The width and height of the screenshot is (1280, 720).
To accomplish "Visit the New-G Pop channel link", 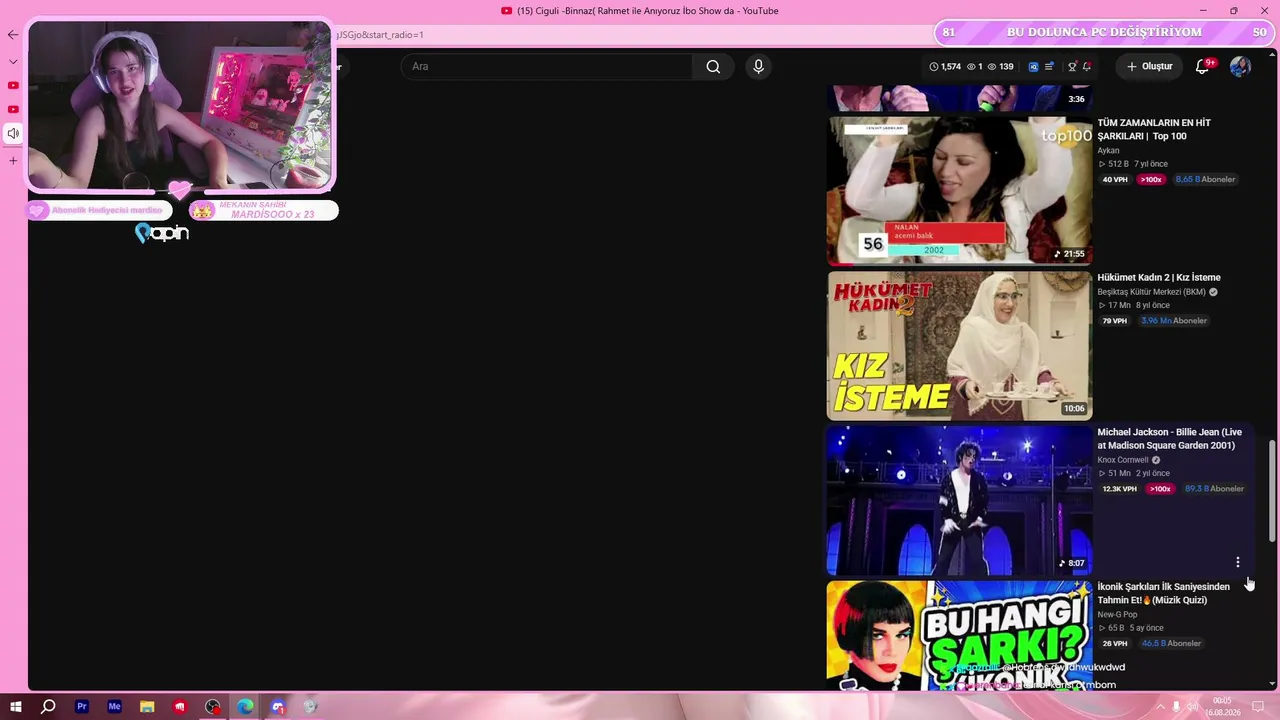I will (1117, 615).
